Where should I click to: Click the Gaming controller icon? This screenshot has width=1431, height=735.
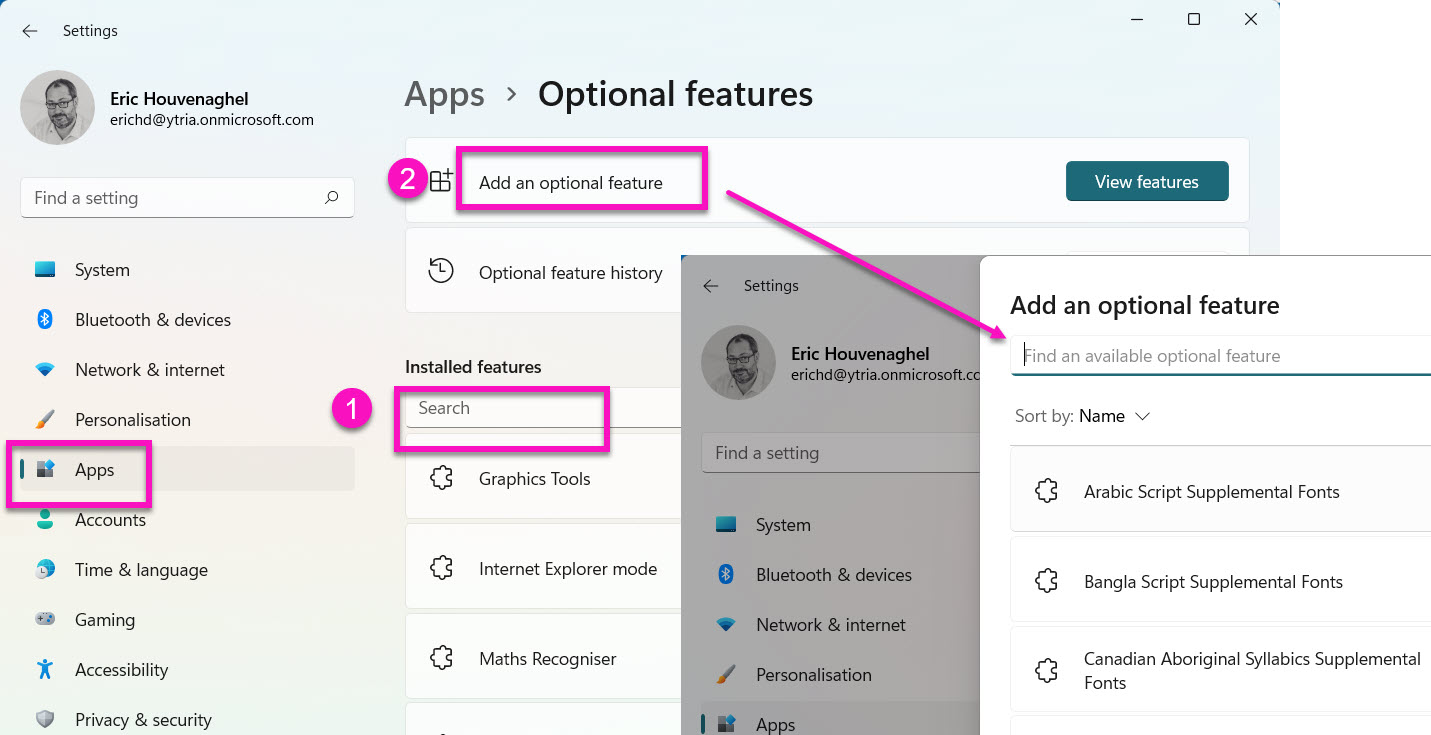tap(45, 620)
